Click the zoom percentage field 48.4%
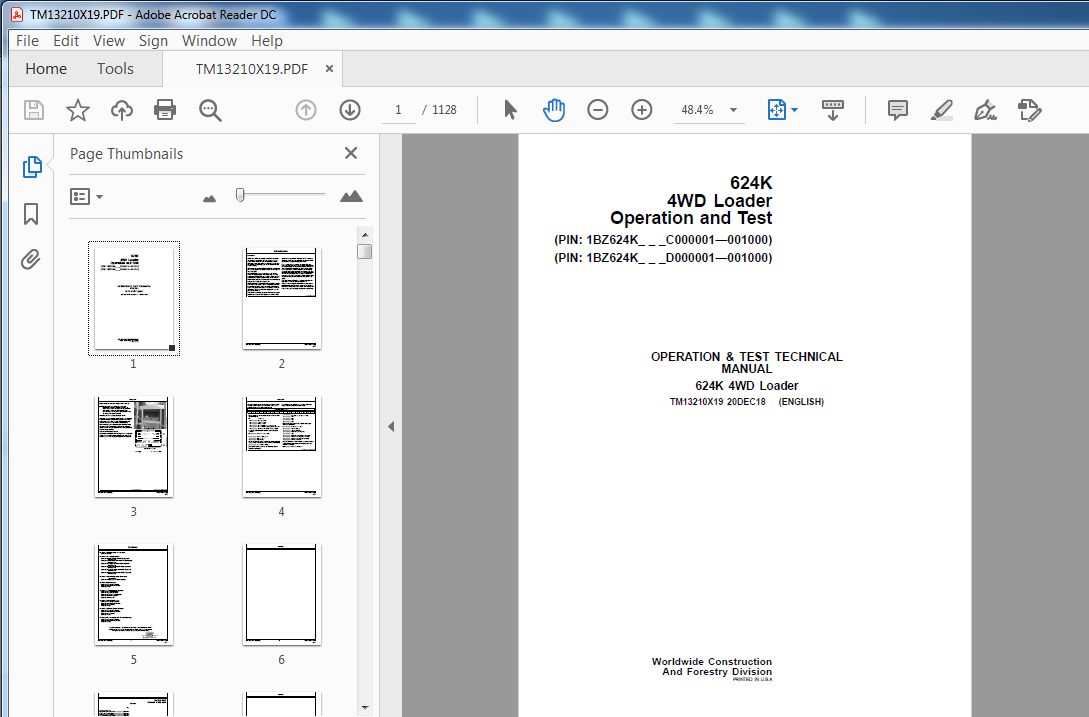The height and width of the screenshot is (717, 1089). click(x=697, y=110)
